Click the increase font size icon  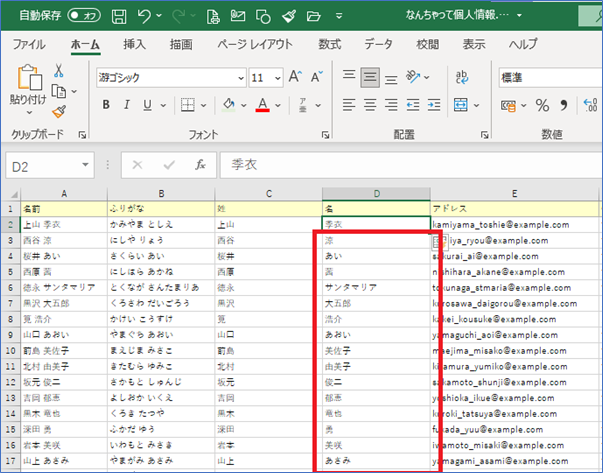(296, 77)
